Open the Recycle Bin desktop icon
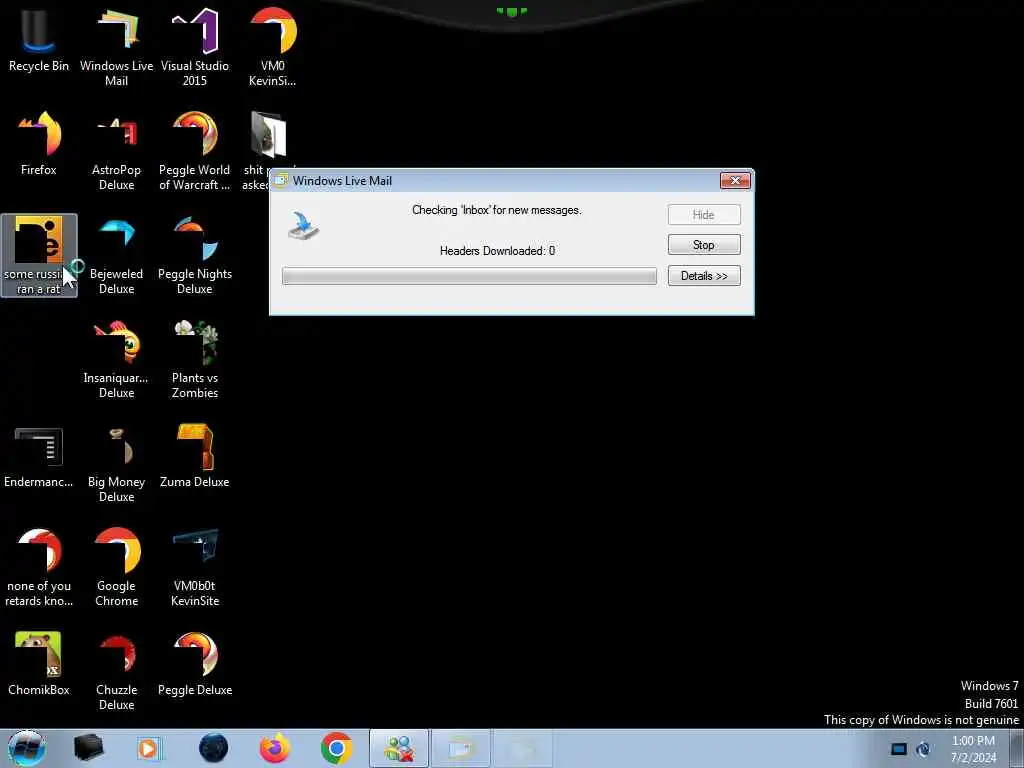 click(x=39, y=40)
